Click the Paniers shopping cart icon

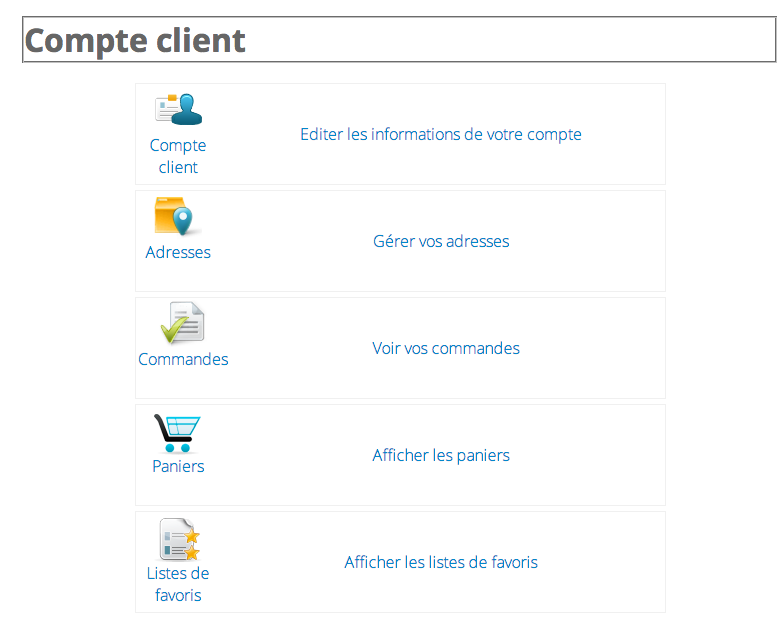tap(177, 433)
